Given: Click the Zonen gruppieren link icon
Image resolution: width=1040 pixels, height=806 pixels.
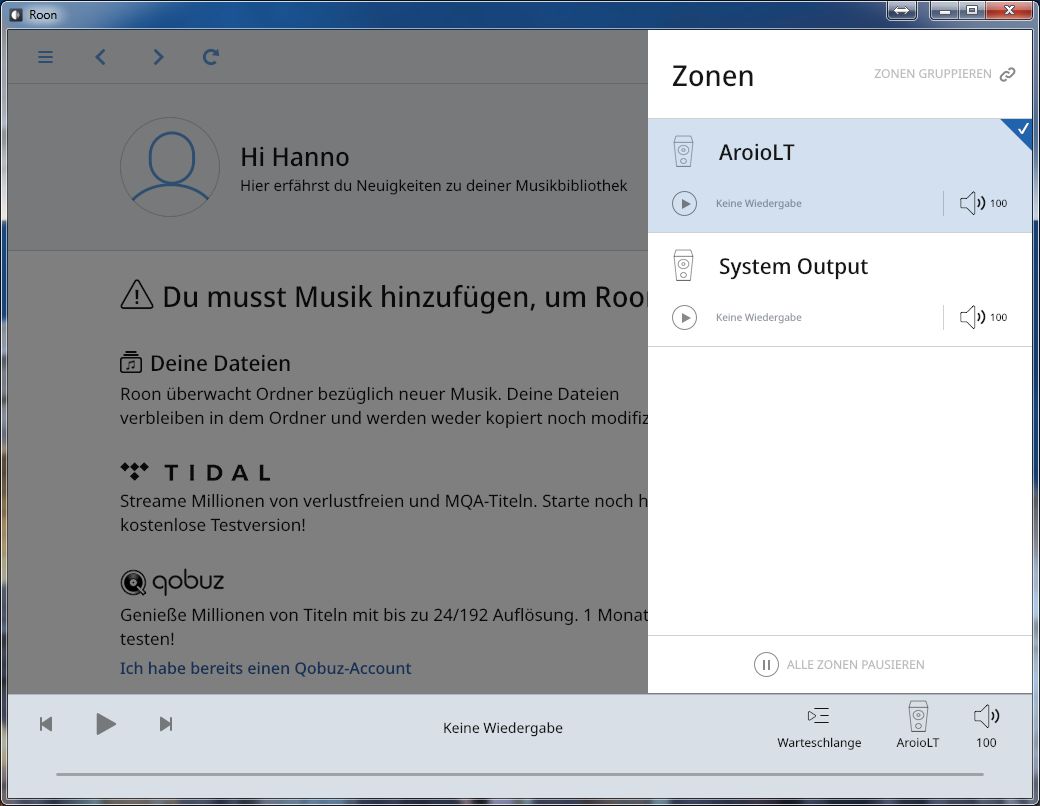Looking at the screenshot, I should pyautogui.click(x=1008, y=74).
